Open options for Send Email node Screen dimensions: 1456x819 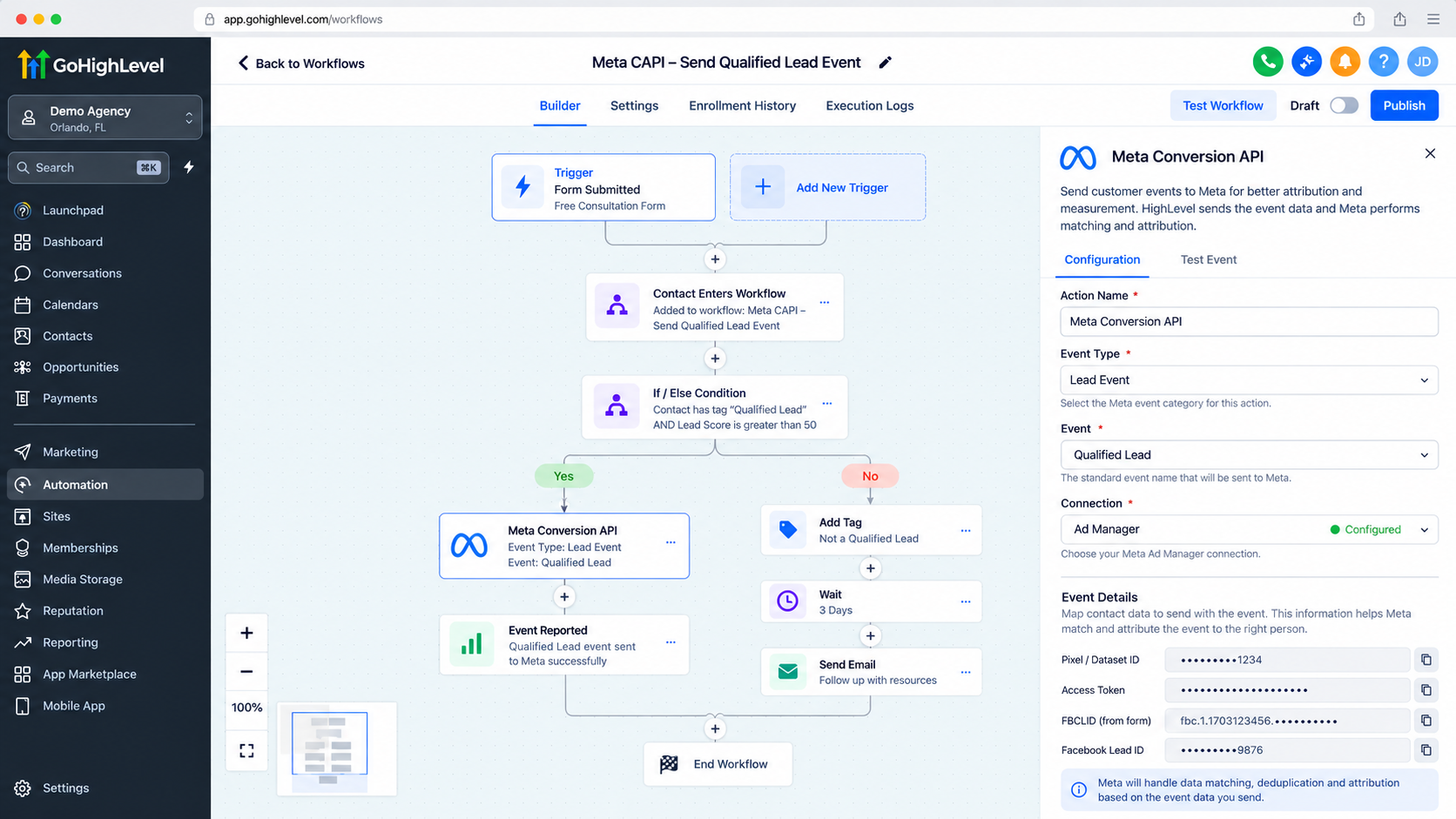[965, 673]
